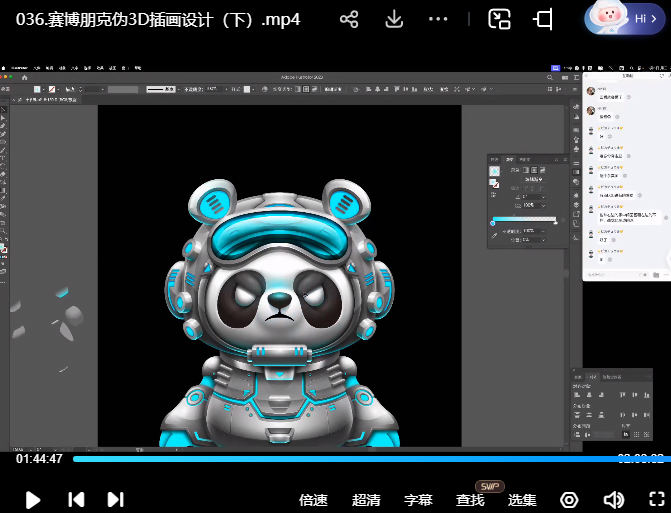This screenshot has width=671, height=513.
Task: Click the cyan gradient slider in the panel
Action: (x=523, y=219)
